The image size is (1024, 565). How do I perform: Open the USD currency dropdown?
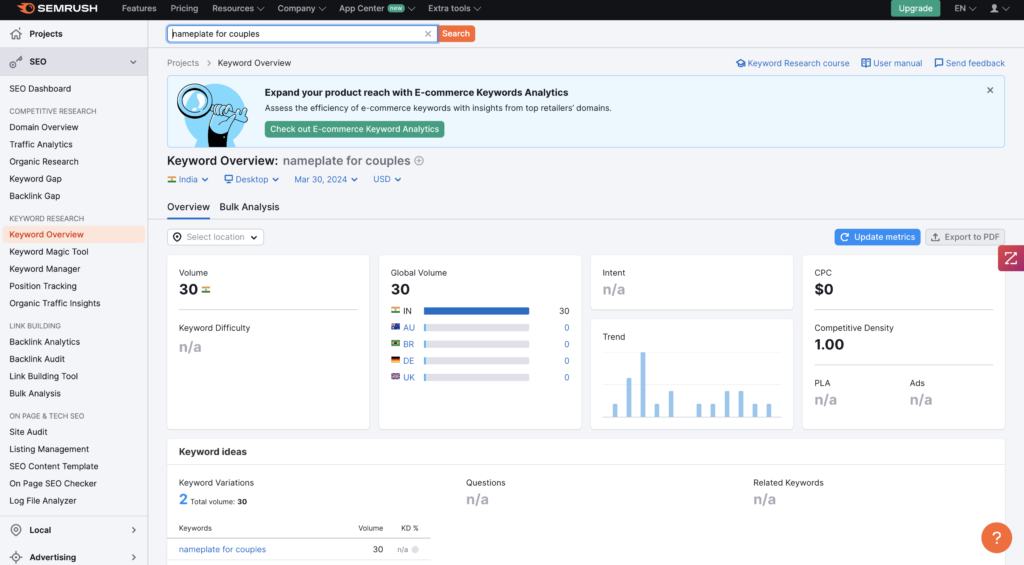(x=387, y=179)
